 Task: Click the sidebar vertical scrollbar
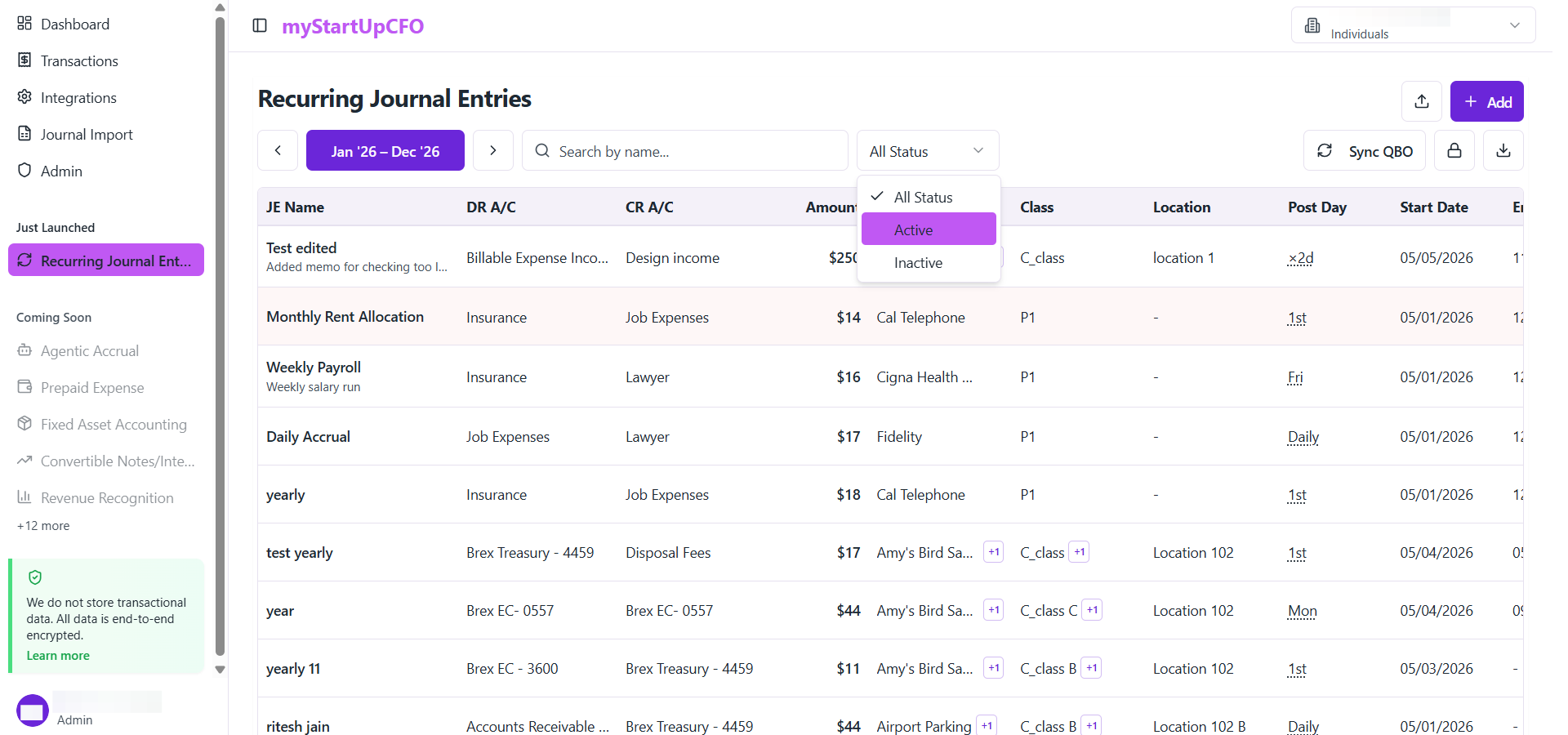pyautogui.click(x=220, y=335)
